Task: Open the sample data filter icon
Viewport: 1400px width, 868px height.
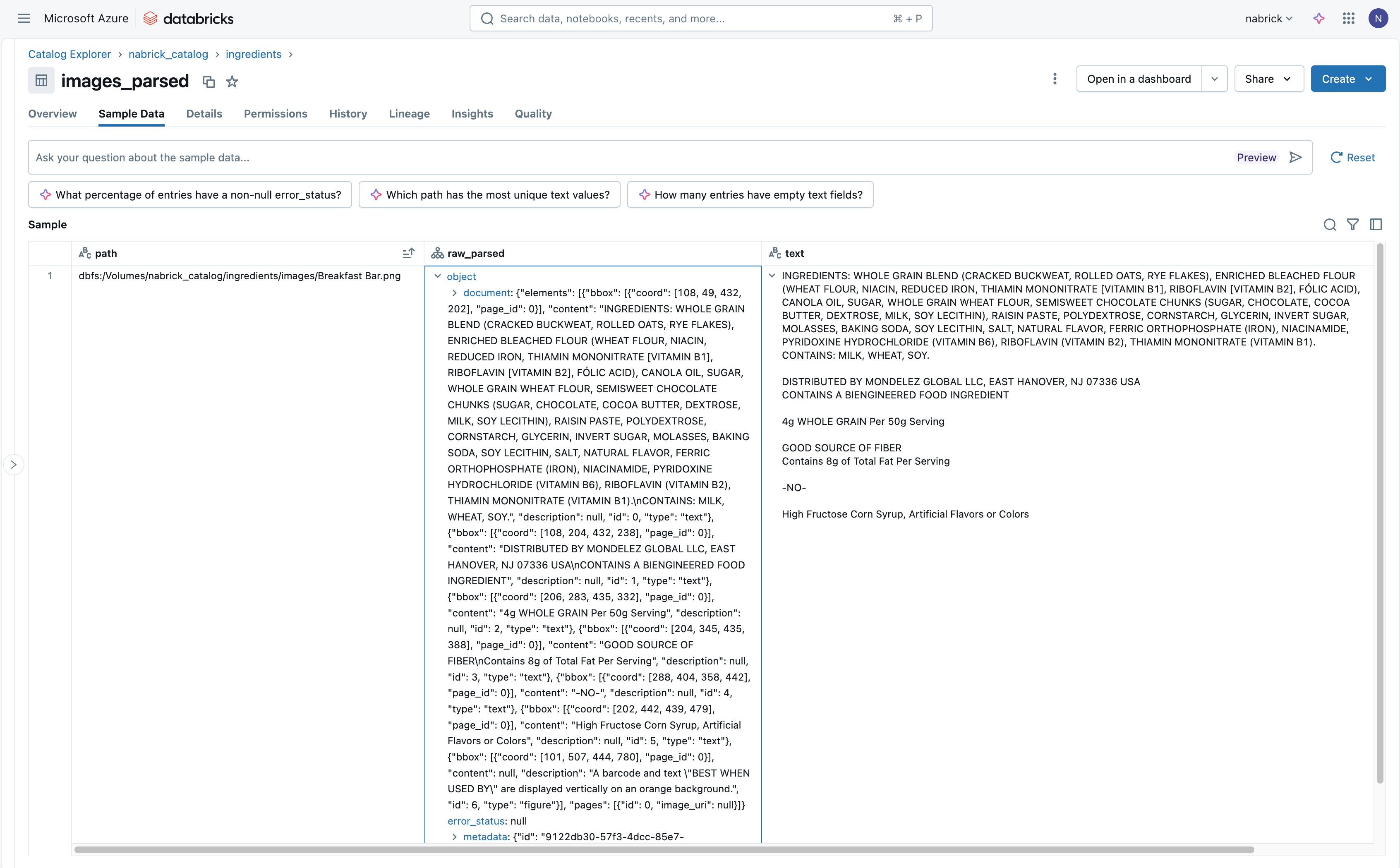Action: pyautogui.click(x=1352, y=225)
